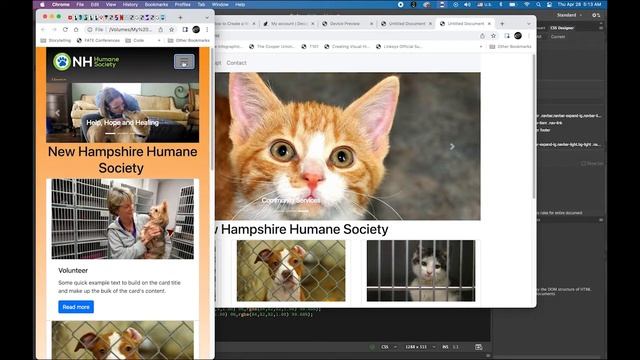The height and width of the screenshot is (360, 640).
Task: Open the FATE Conferences bookmark
Action: (x=98, y=40)
